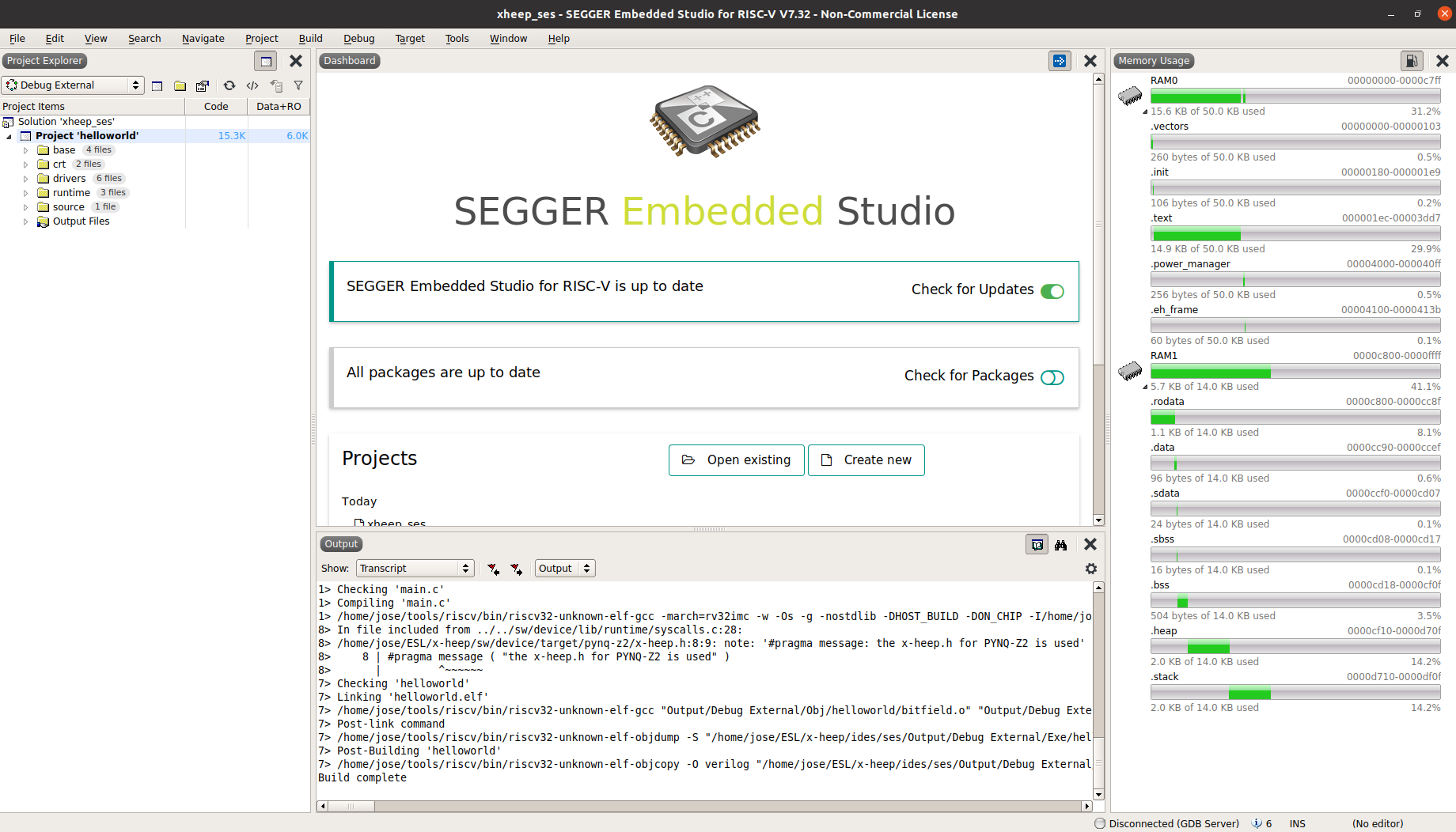Close the Memory Usage panel
The image size is (1456, 832).
click(1443, 61)
